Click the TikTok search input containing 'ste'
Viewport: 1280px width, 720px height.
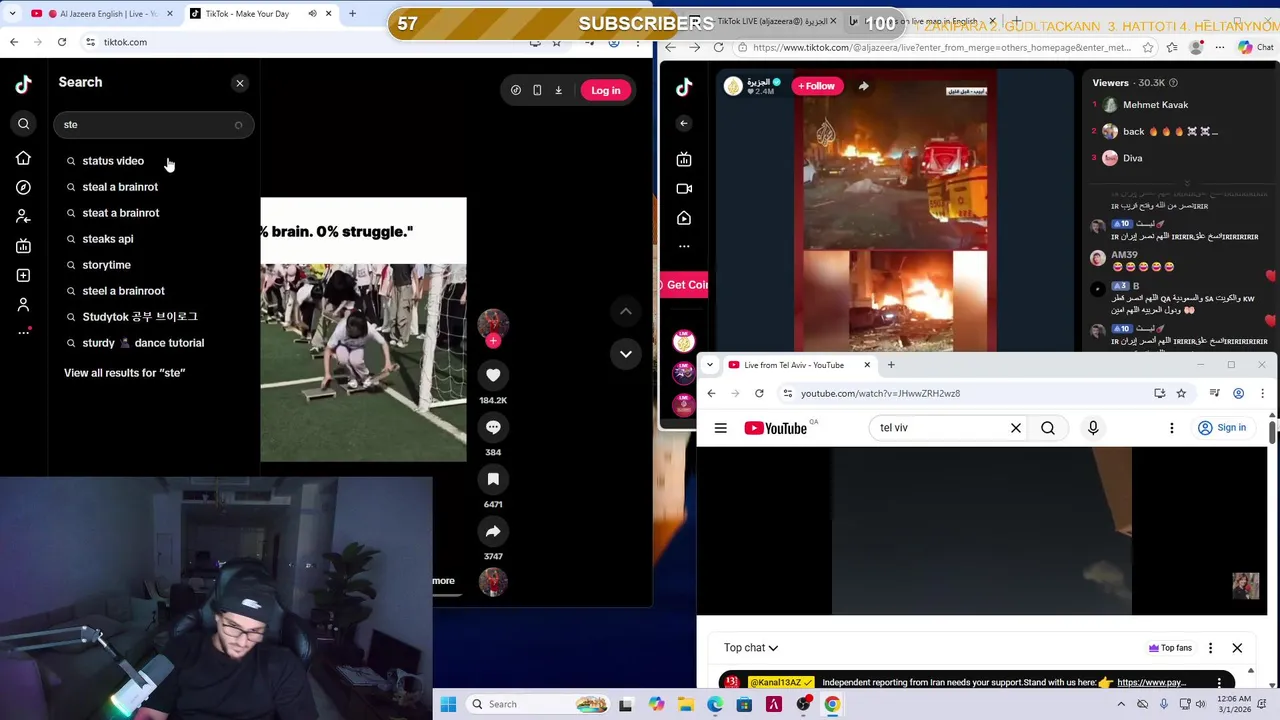[154, 125]
